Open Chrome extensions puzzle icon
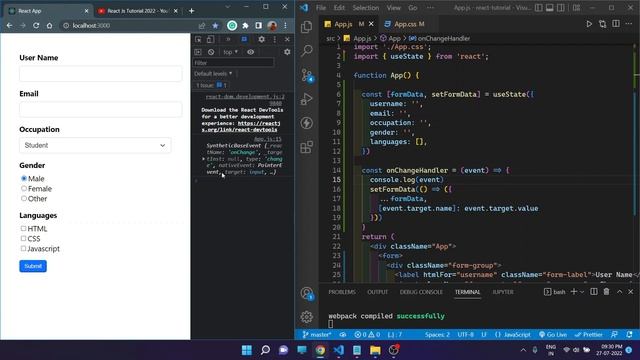Image resolution: width=640 pixels, height=360 pixels. click(245, 25)
